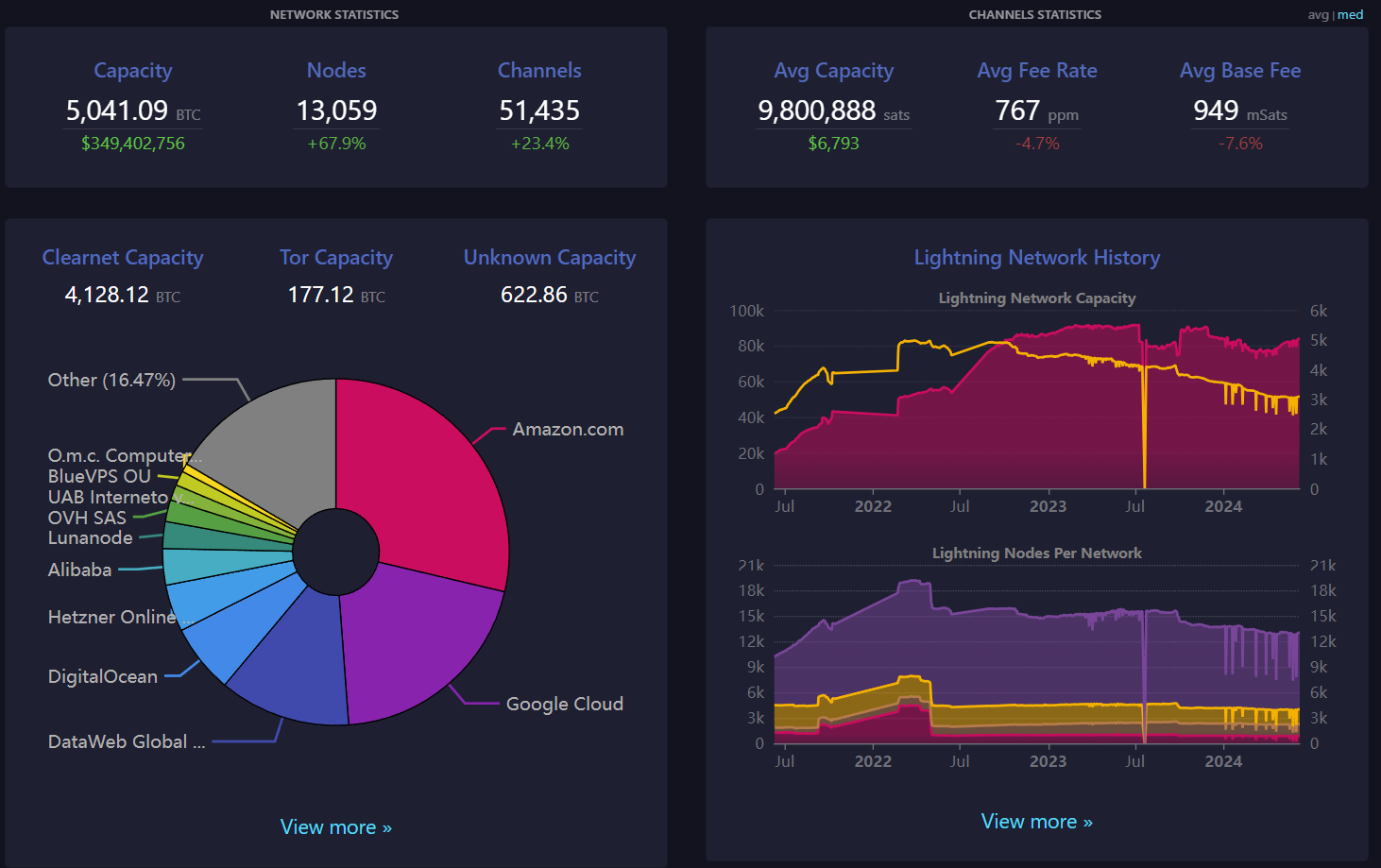Click the Lightning Nodes Per Network chart title
Viewport: 1381px width, 868px height.
[1036, 553]
